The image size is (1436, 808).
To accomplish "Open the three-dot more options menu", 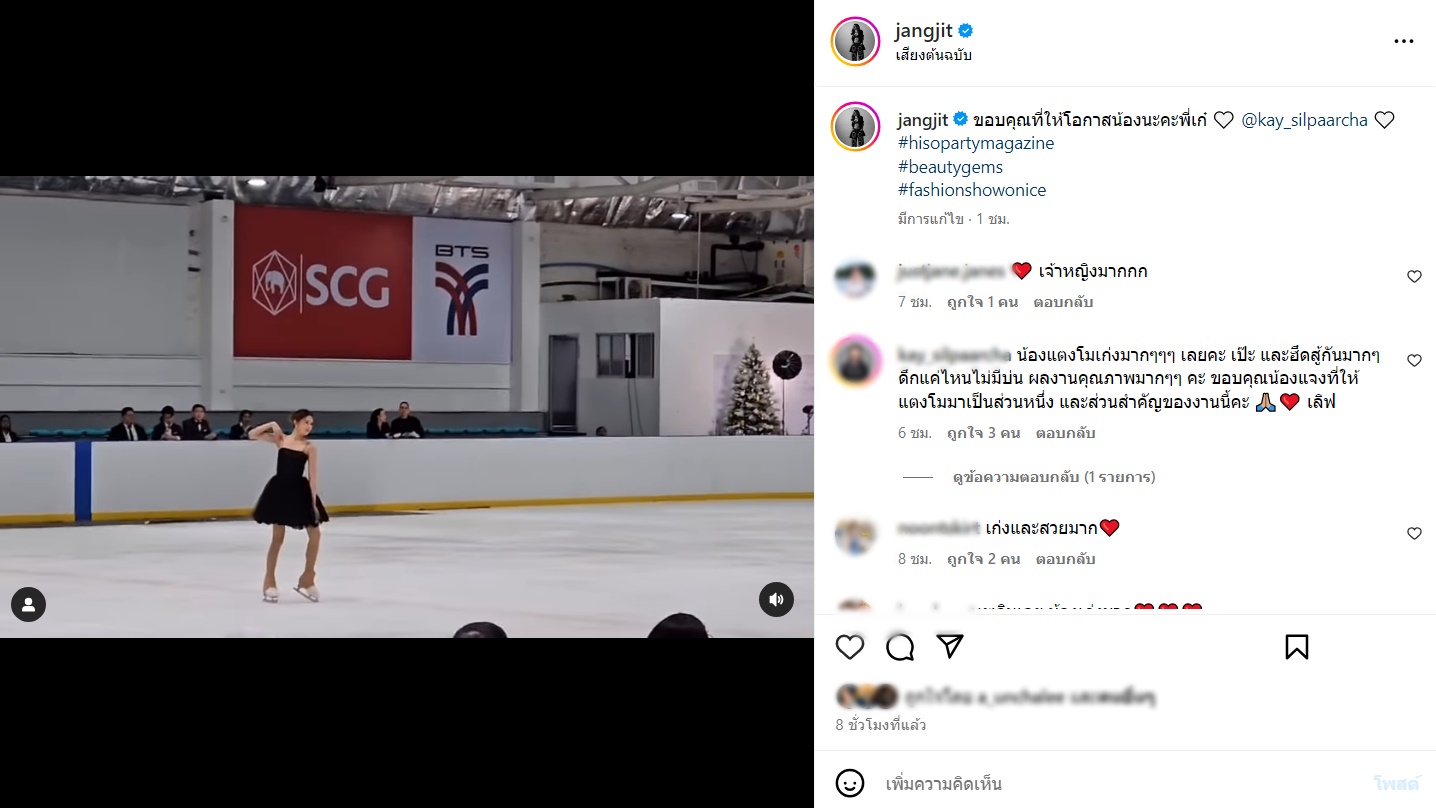I will click(1404, 41).
